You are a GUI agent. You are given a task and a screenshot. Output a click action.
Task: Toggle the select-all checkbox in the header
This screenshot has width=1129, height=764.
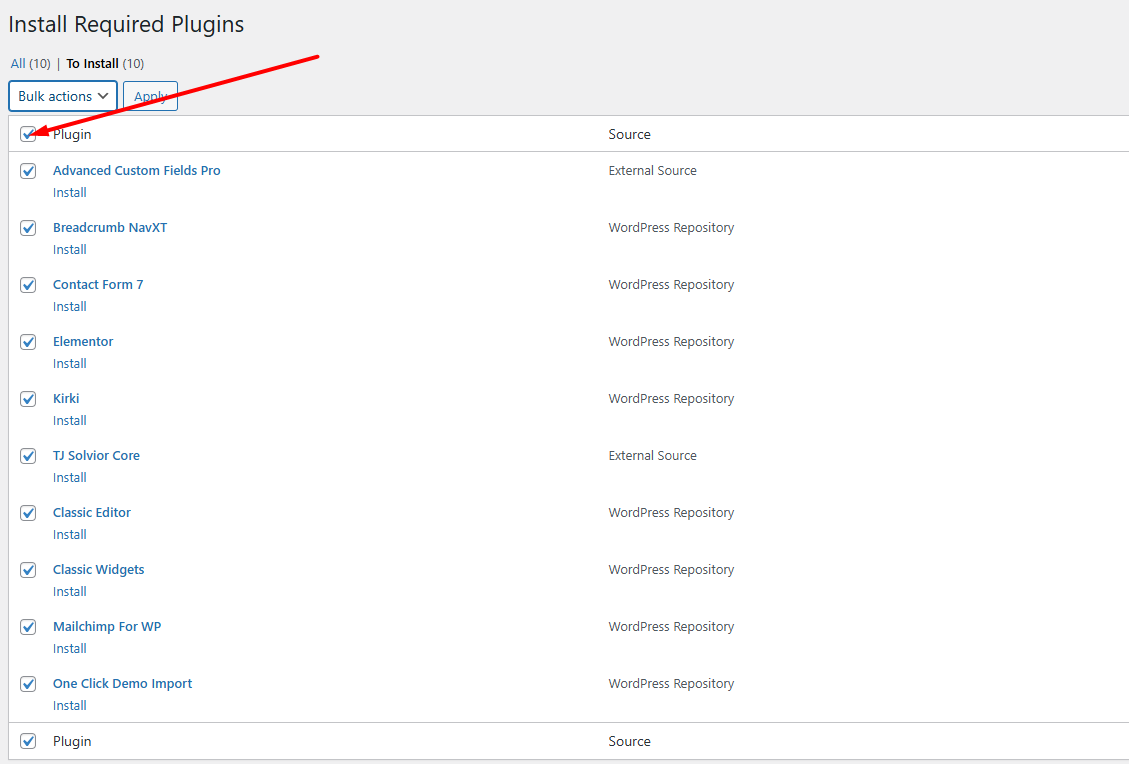[x=28, y=134]
